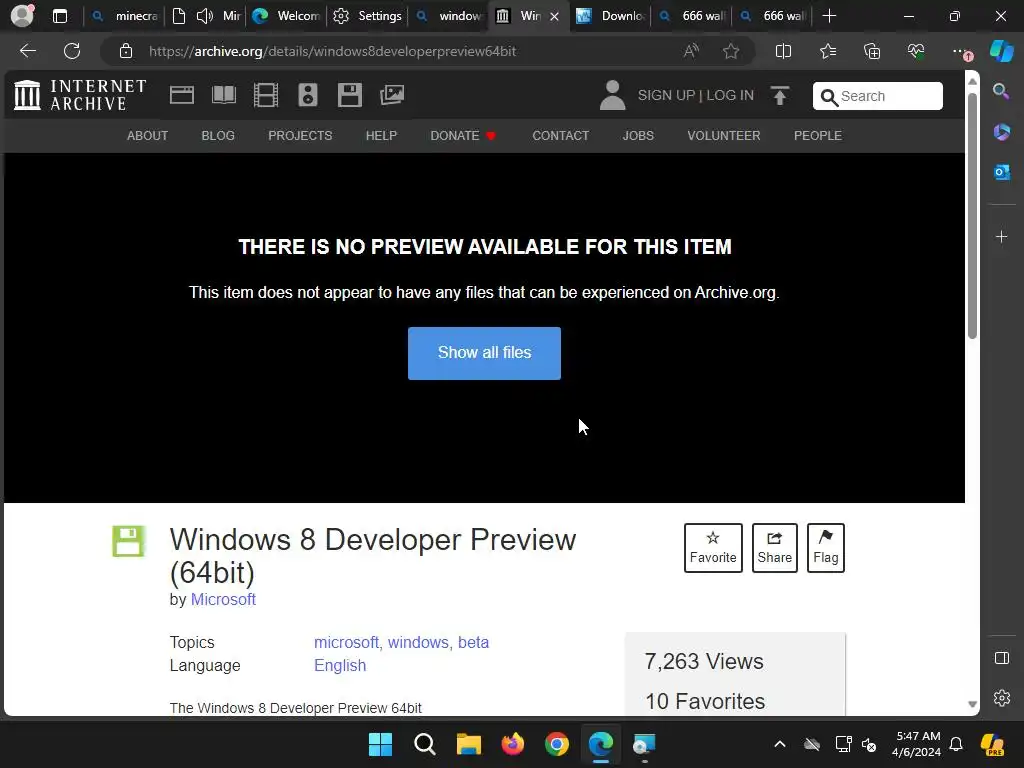This screenshot has height=768, width=1024.
Task: Open Browser essentials heart icon
Action: coord(916,51)
